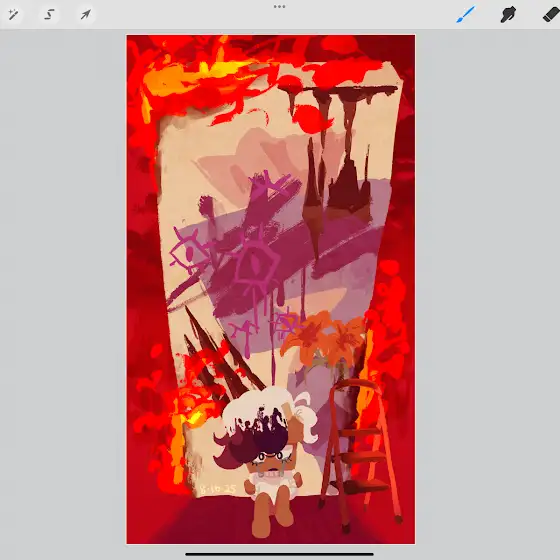Open the Adjustments magic wand menu
This screenshot has width=560, height=560.
click(x=14, y=15)
